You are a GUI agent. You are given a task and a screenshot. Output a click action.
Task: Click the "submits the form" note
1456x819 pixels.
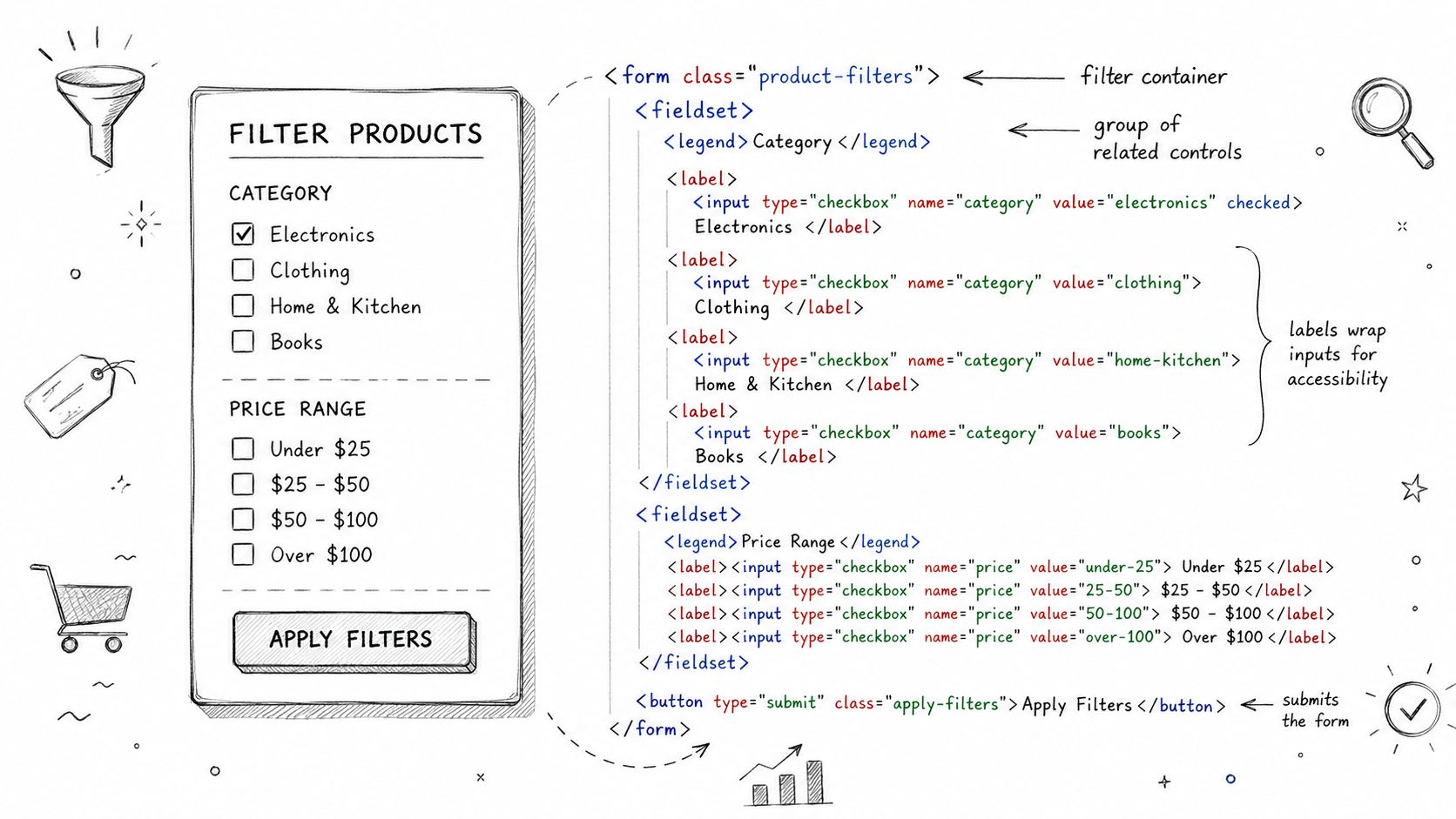tap(1315, 710)
